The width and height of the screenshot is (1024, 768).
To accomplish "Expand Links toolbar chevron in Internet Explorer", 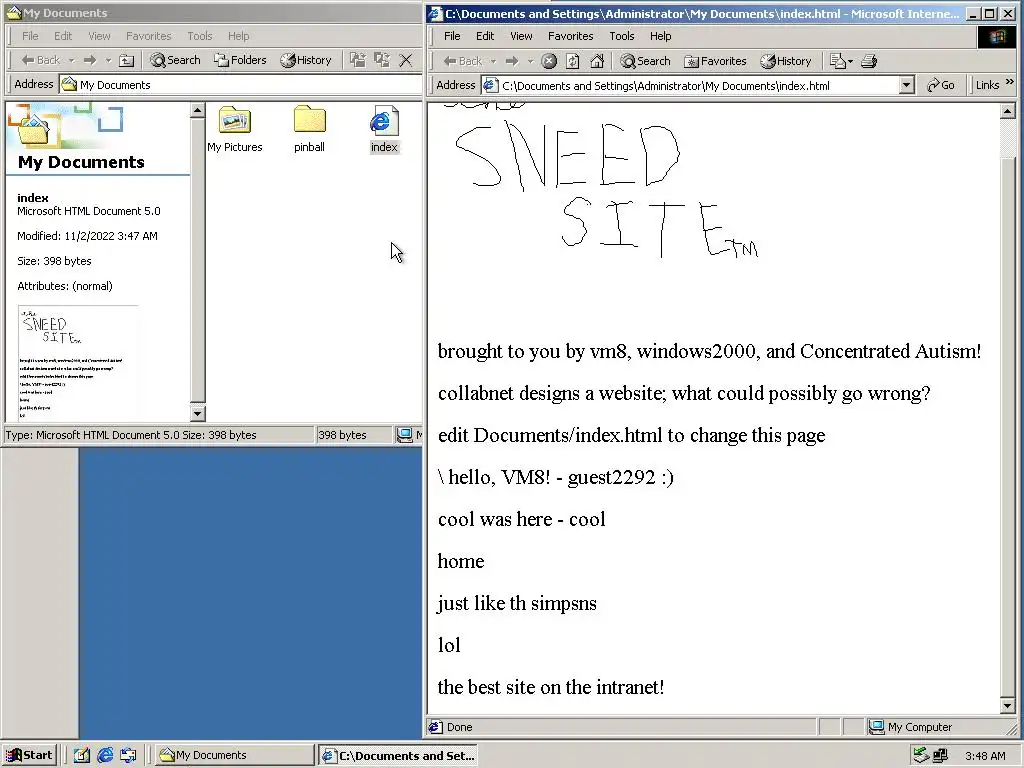I will [x=1010, y=82].
